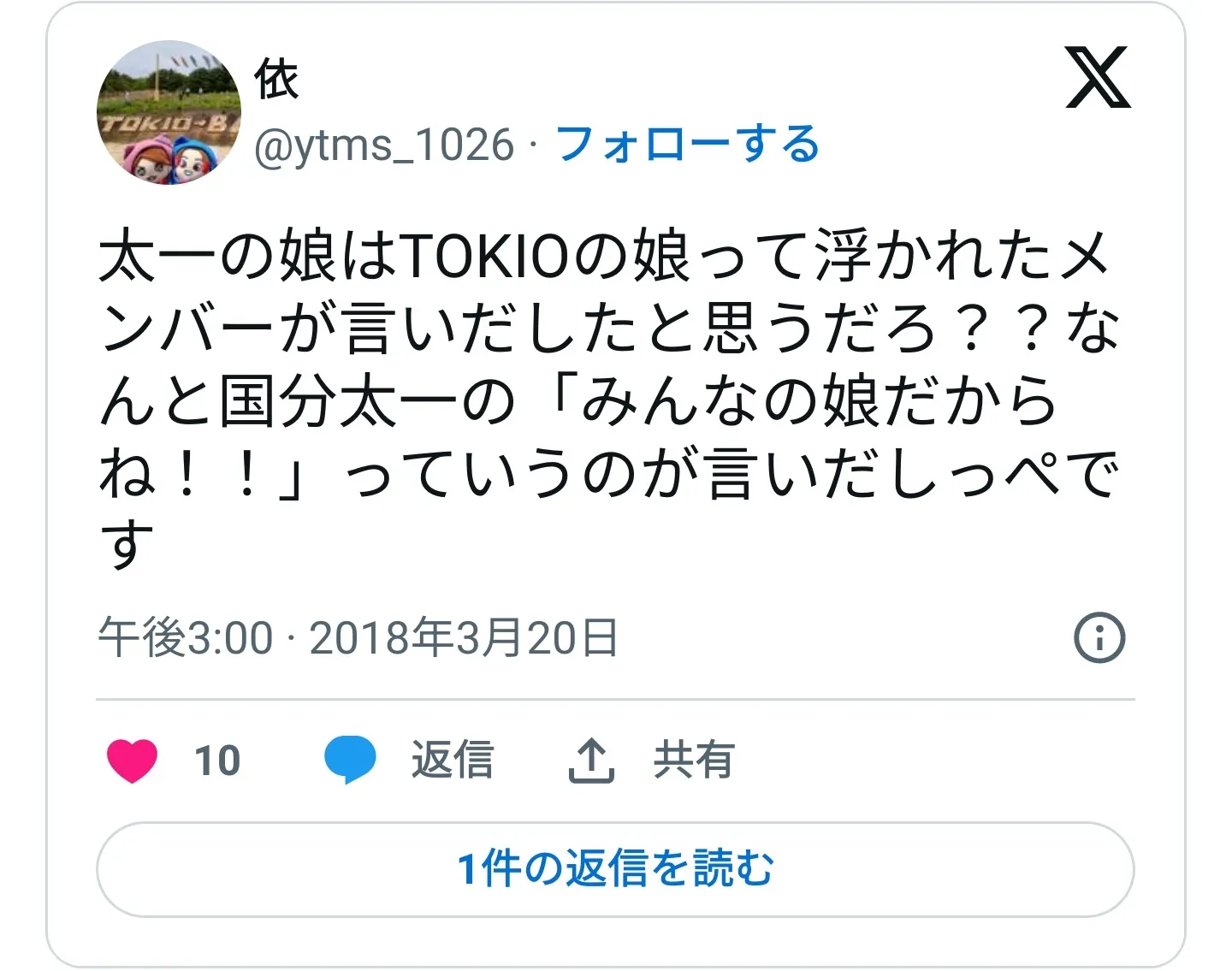Click the blue reply bubble icon
Image resolution: width=1232 pixels, height=971 pixels.
click(x=350, y=760)
